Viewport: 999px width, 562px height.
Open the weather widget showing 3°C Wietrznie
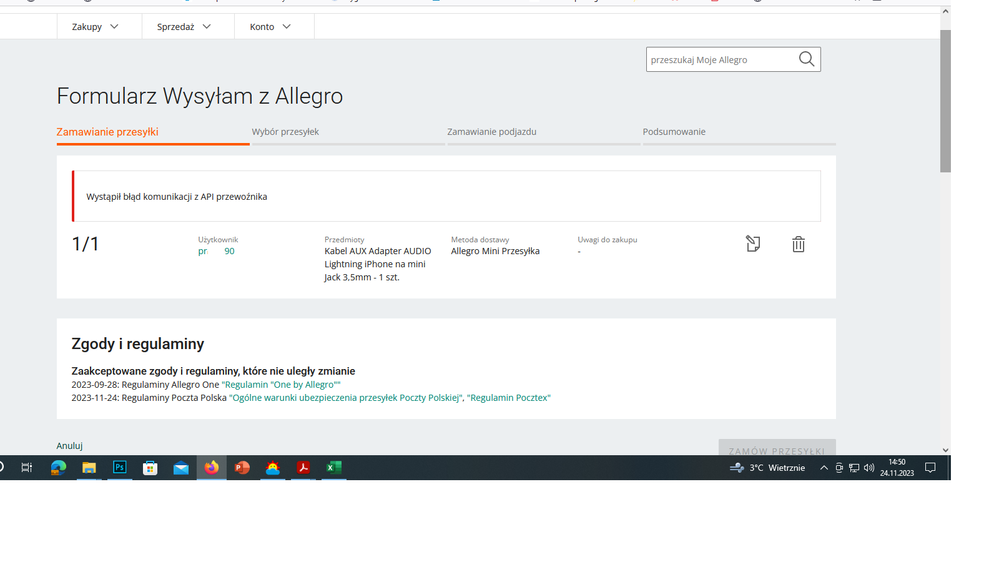tap(768, 468)
